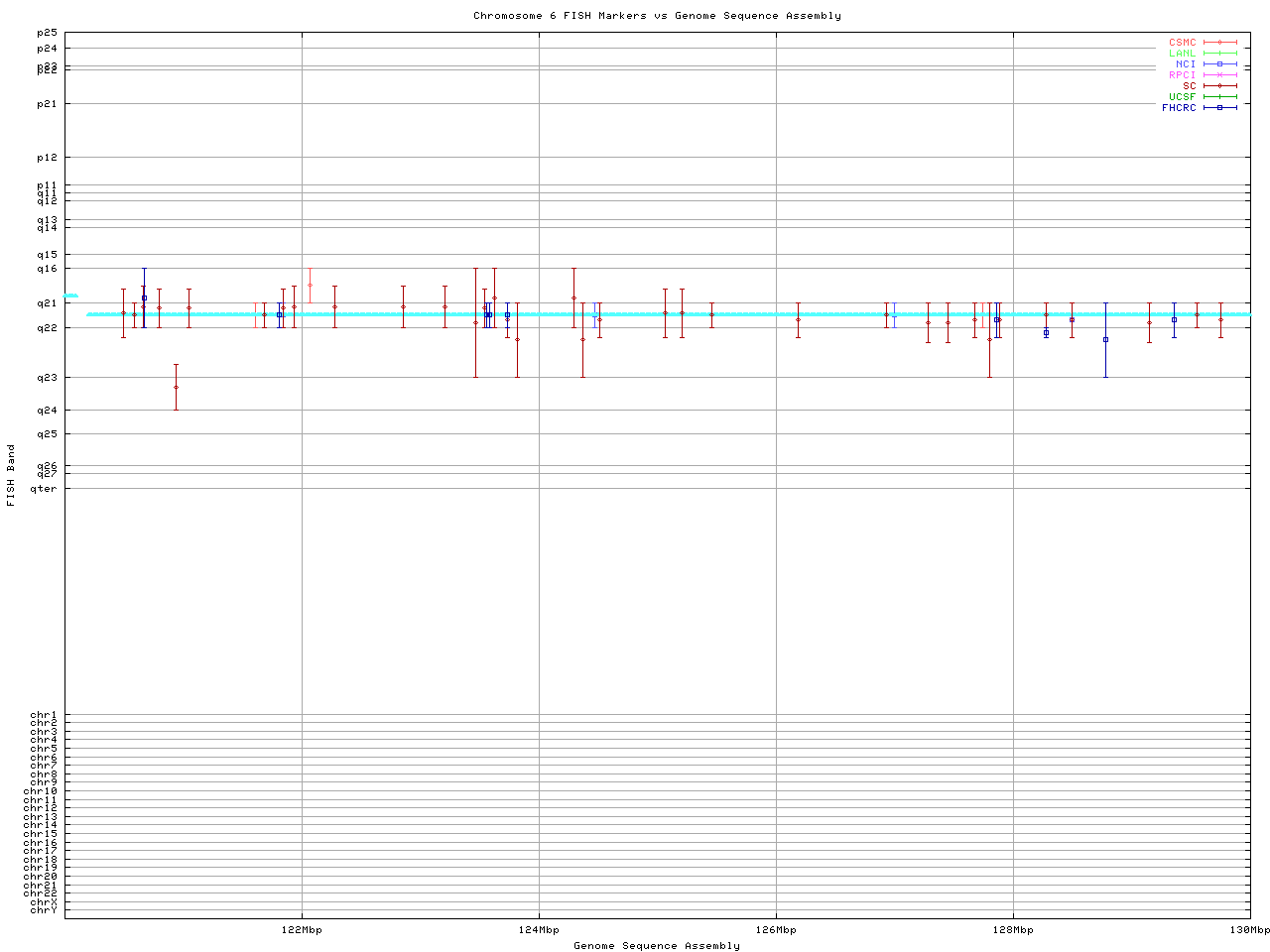This screenshot has width=1270, height=952.
Task: Click the isolated black data point below q23
Action: [x=176, y=387]
